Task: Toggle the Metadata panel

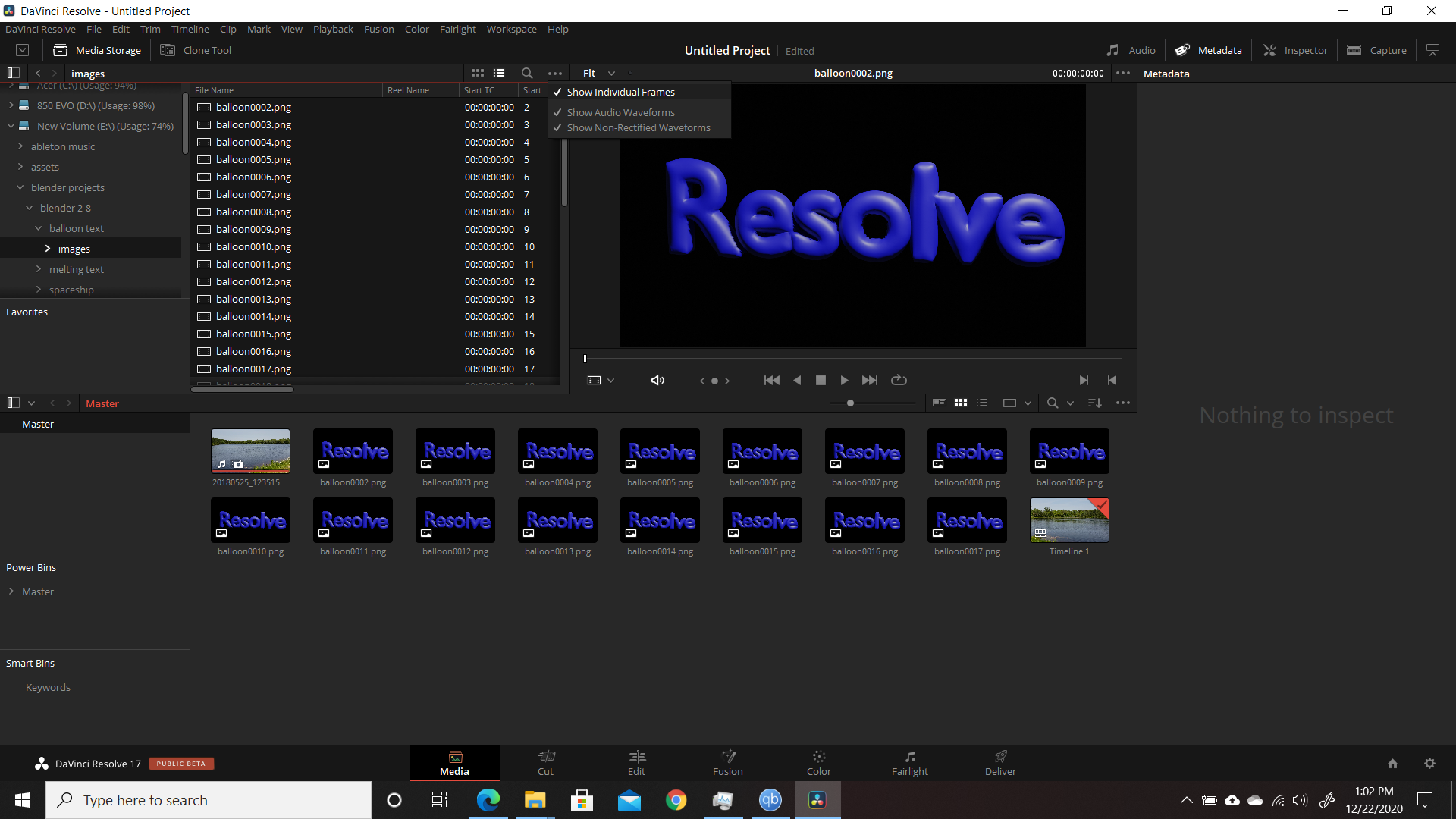Action: (1209, 50)
